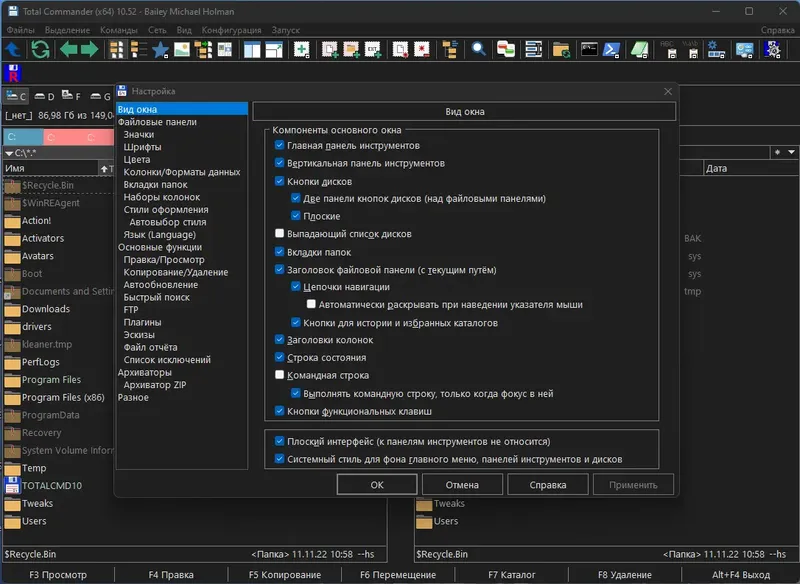Open the "Конфигурация" menu

[231, 30]
